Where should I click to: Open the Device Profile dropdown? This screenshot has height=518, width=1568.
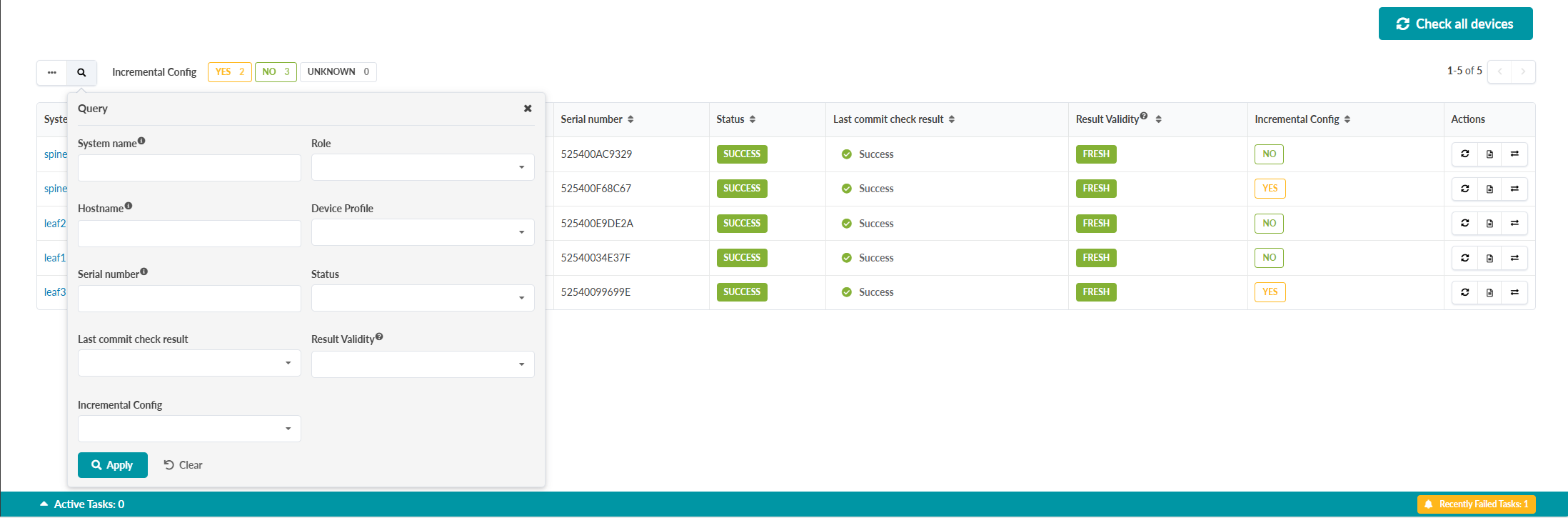423,232
